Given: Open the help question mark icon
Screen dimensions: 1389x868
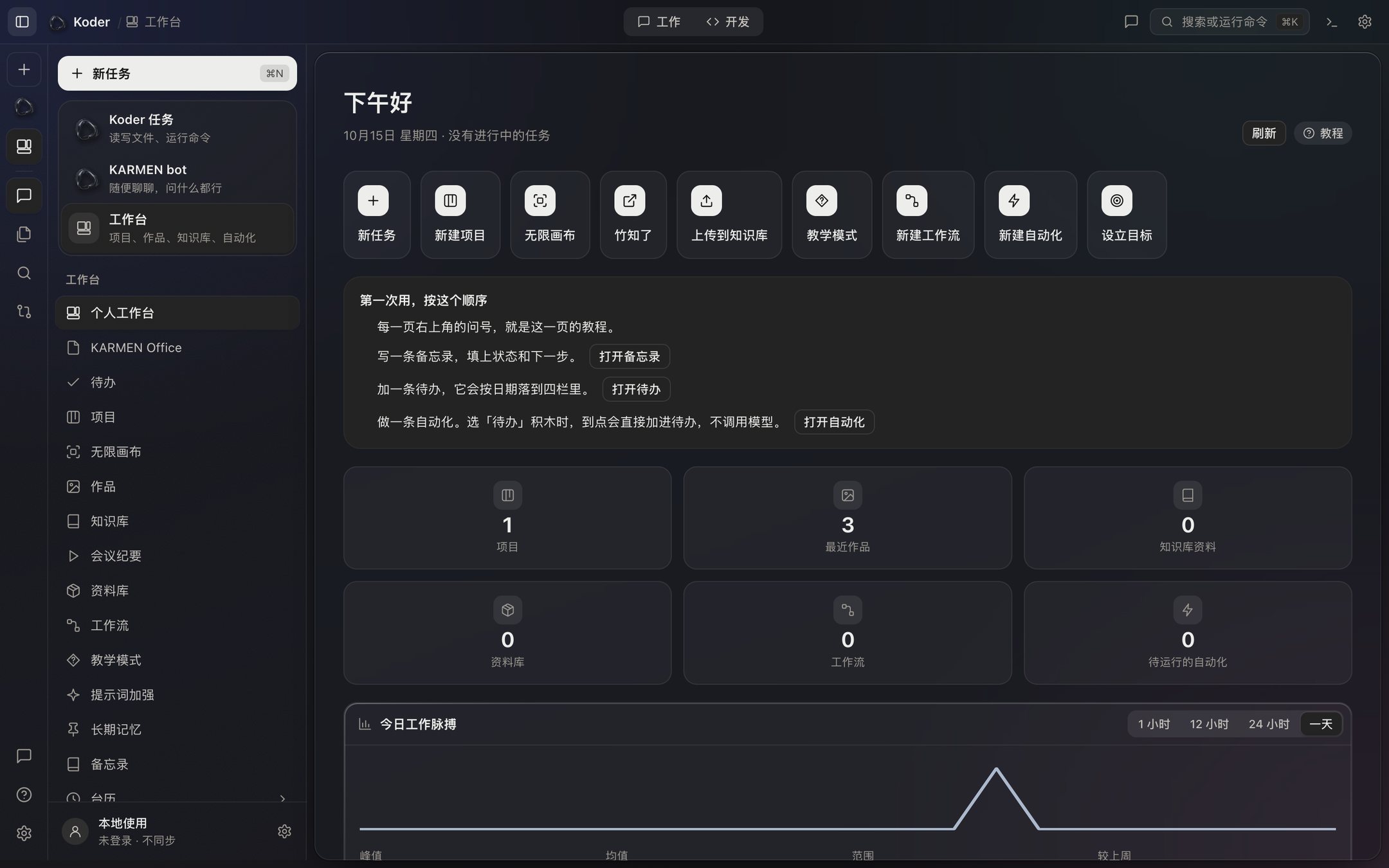Looking at the screenshot, I should tap(24, 795).
